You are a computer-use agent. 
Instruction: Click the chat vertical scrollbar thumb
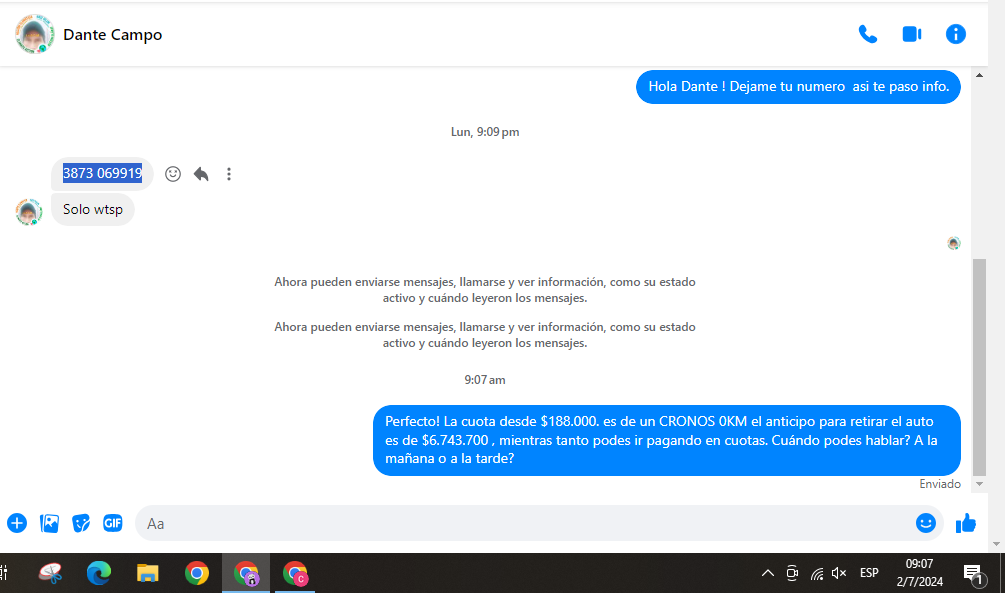click(x=979, y=367)
